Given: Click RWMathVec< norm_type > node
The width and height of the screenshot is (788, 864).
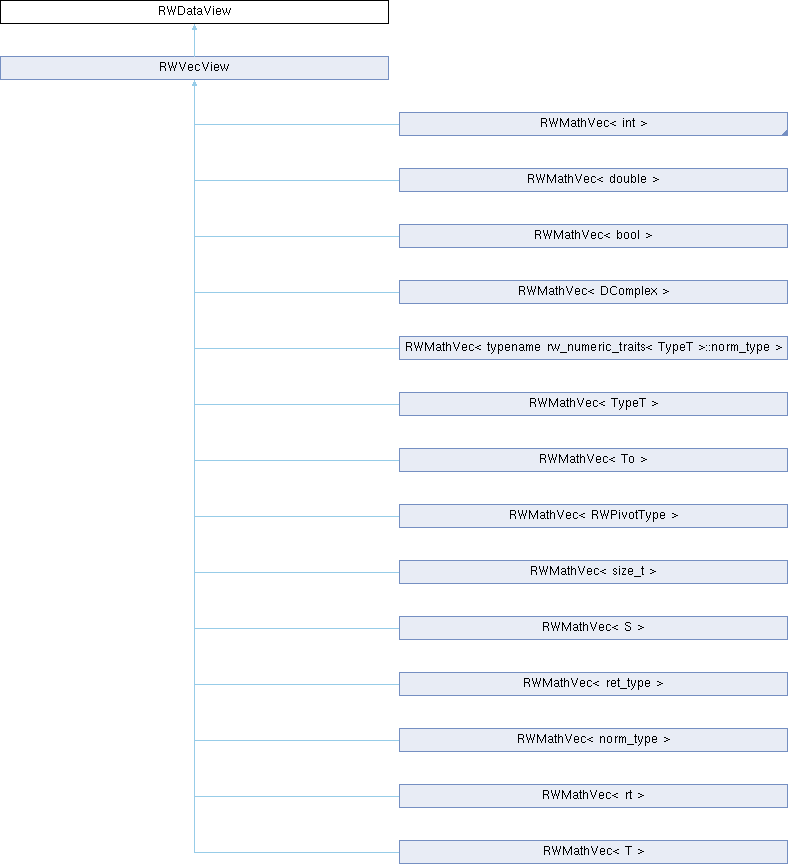Looking at the screenshot, I should pos(593,740).
